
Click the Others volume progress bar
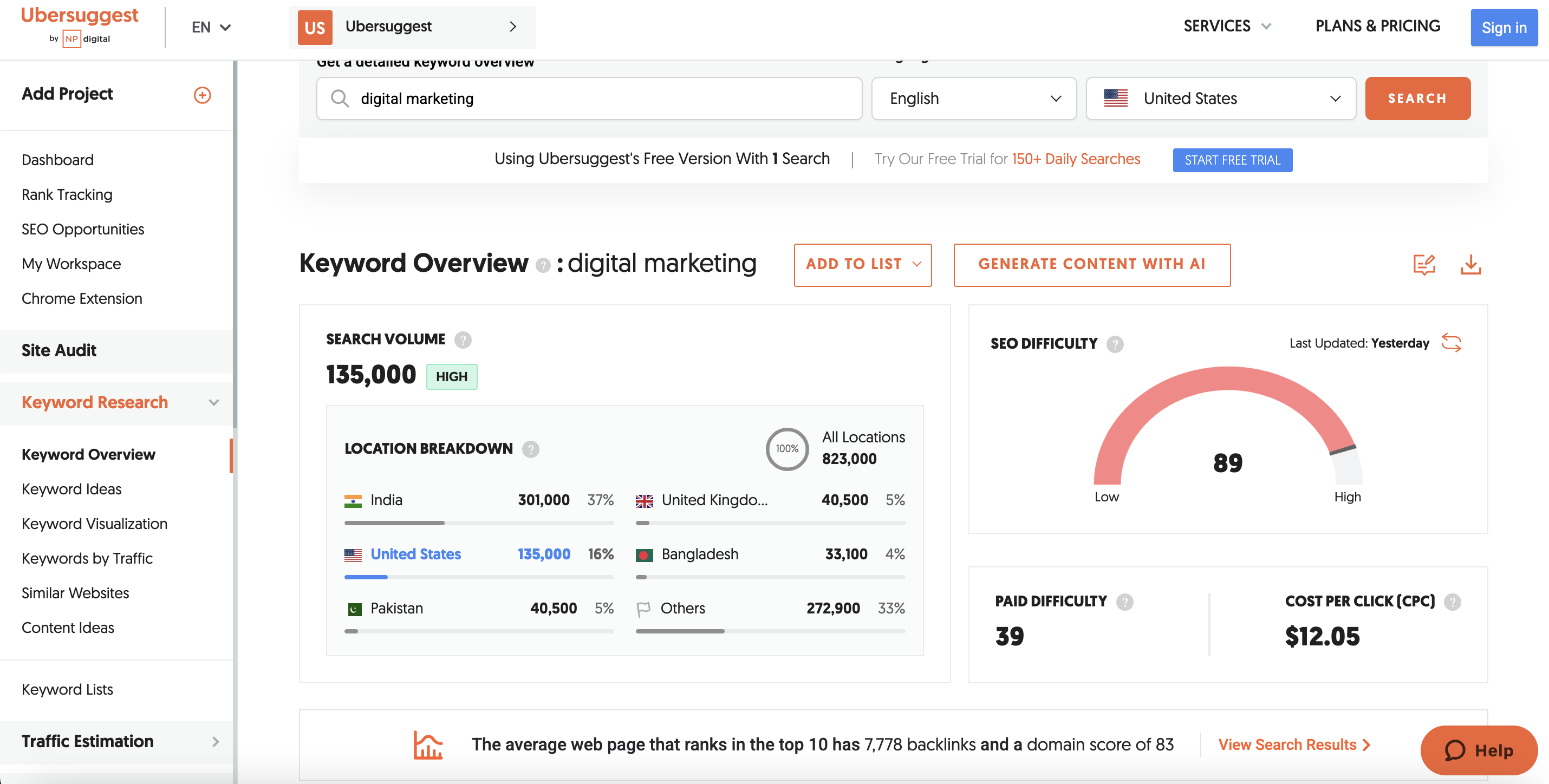tap(770, 631)
